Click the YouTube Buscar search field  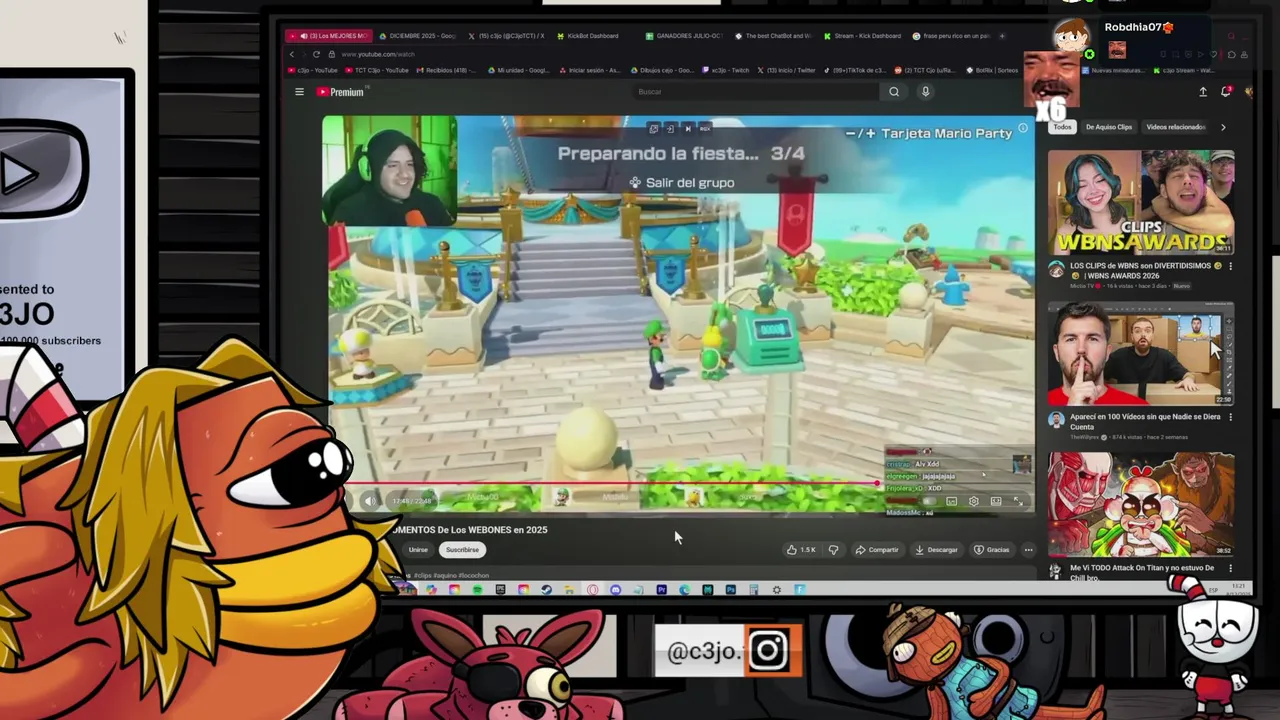755,92
